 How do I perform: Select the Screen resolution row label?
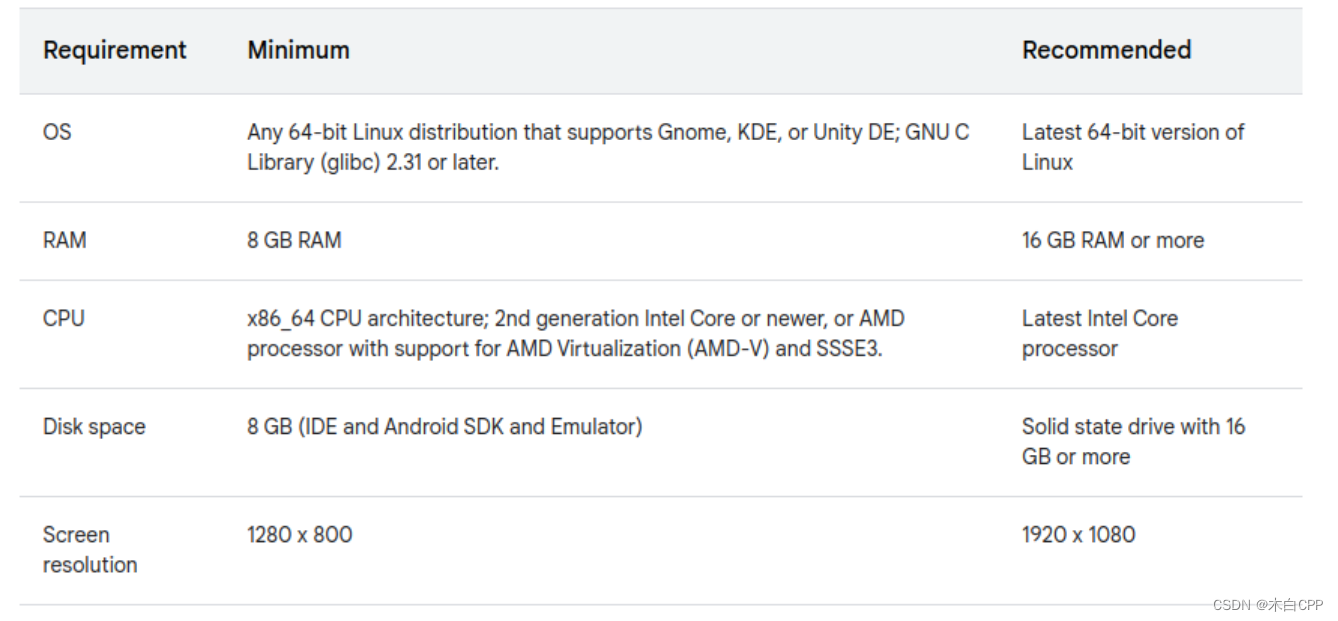[90, 549]
